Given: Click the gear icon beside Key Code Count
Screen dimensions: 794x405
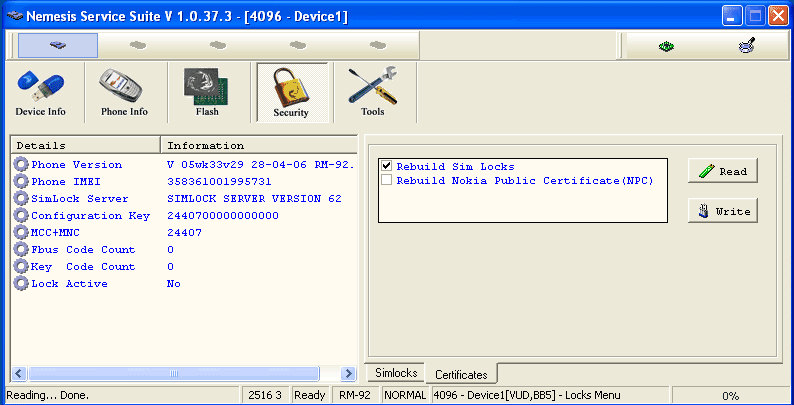Looking at the screenshot, I should pos(21,266).
